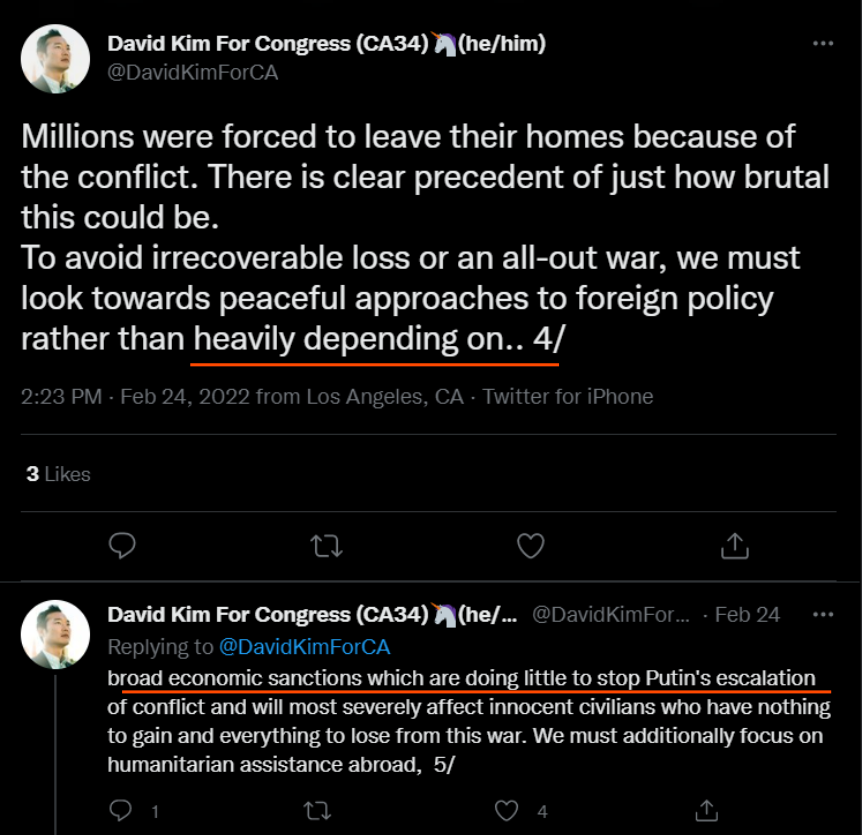Open more options on the main tweet
The width and height of the screenshot is (862, 835).
click(x=823, y=42)
